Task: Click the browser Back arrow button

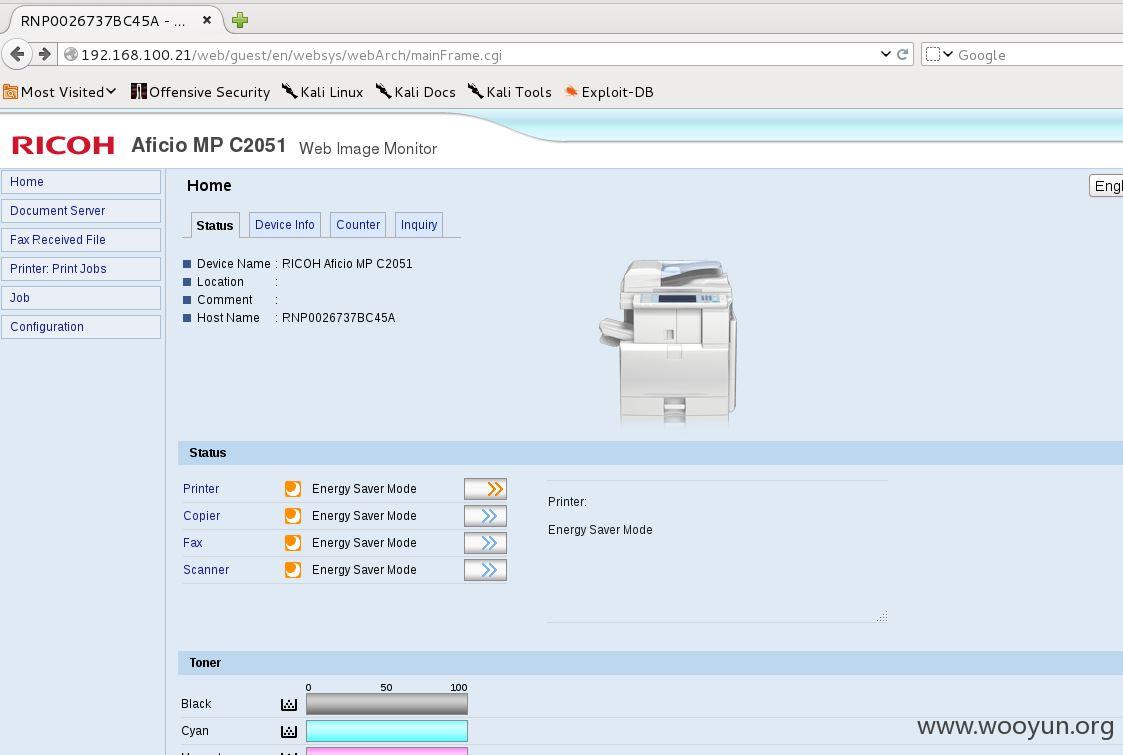Action: 17,54
